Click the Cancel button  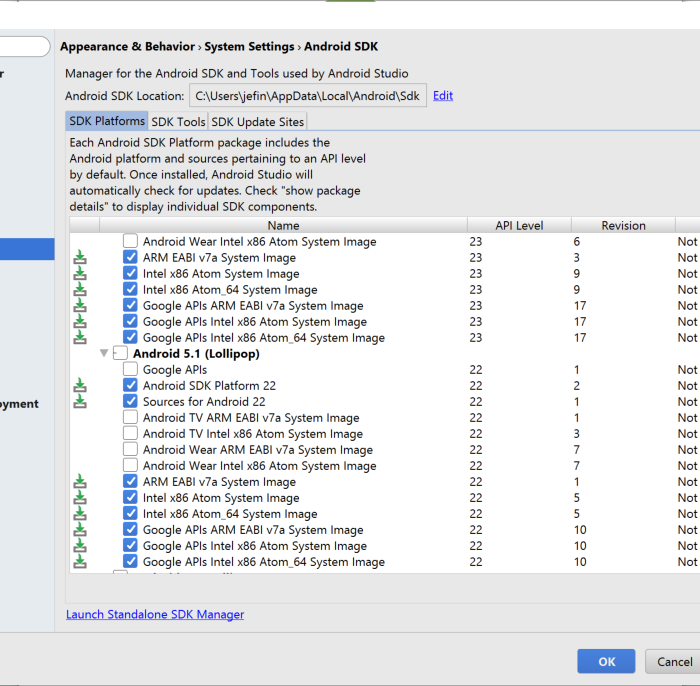tap(674, 661)
